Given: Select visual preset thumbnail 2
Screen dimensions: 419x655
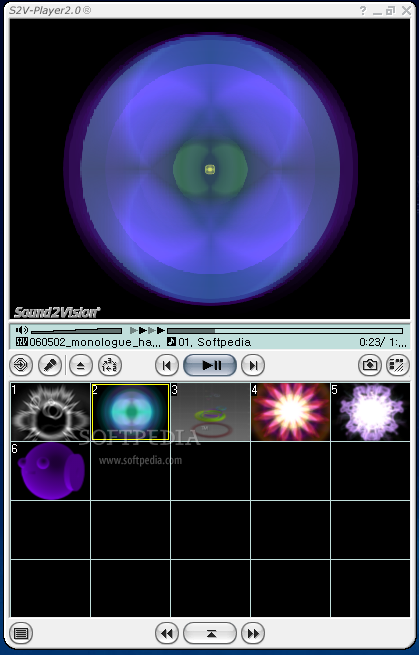Looking at the screenshot, I should coord(130,412).
